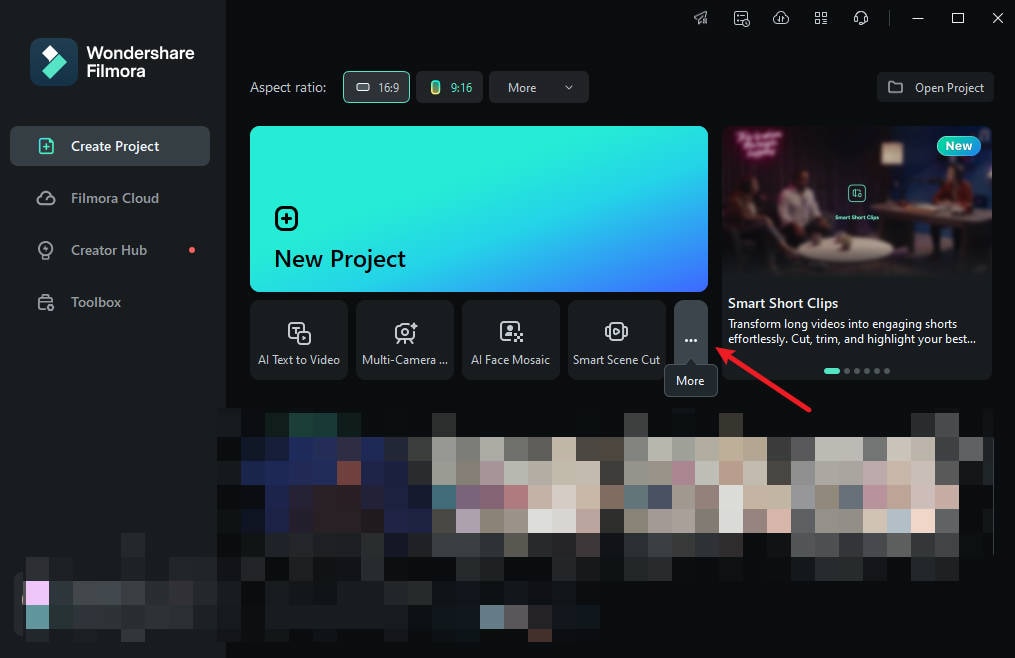Maximize the Filmora window
1015x658 pixels.
[958, 18]
